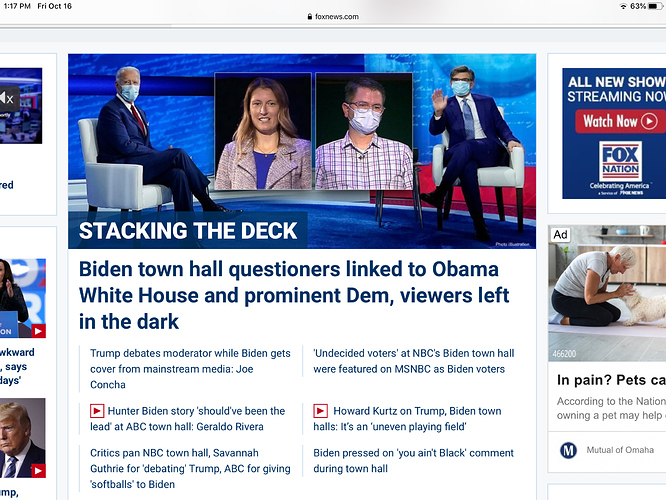Tap the Mutual of Omaha logo icon
666x500 pixels.
pyautogui.click(x=568, y=450)
